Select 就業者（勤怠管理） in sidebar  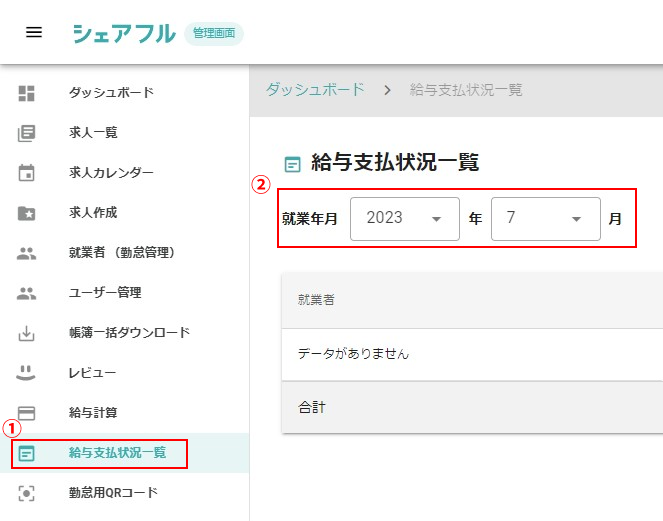click(122, 253)
